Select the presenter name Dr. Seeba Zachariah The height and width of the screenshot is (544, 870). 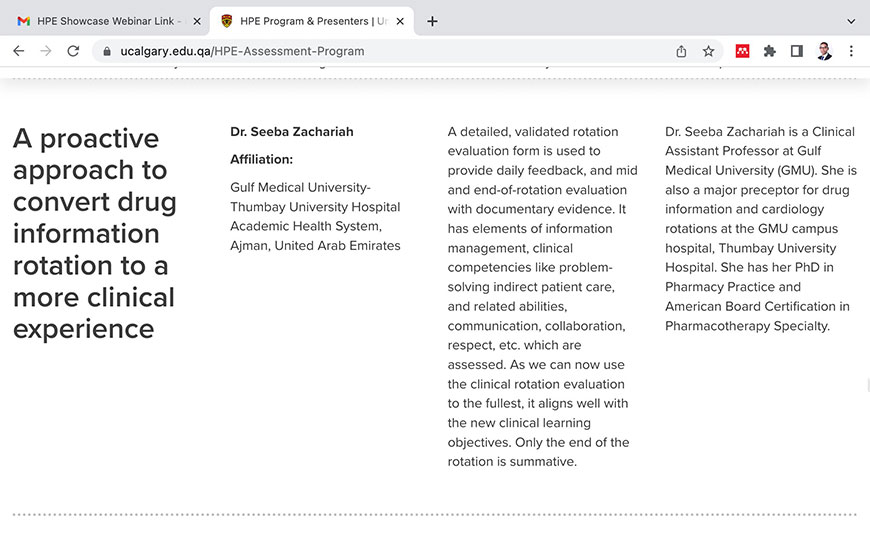pos(292,132)
